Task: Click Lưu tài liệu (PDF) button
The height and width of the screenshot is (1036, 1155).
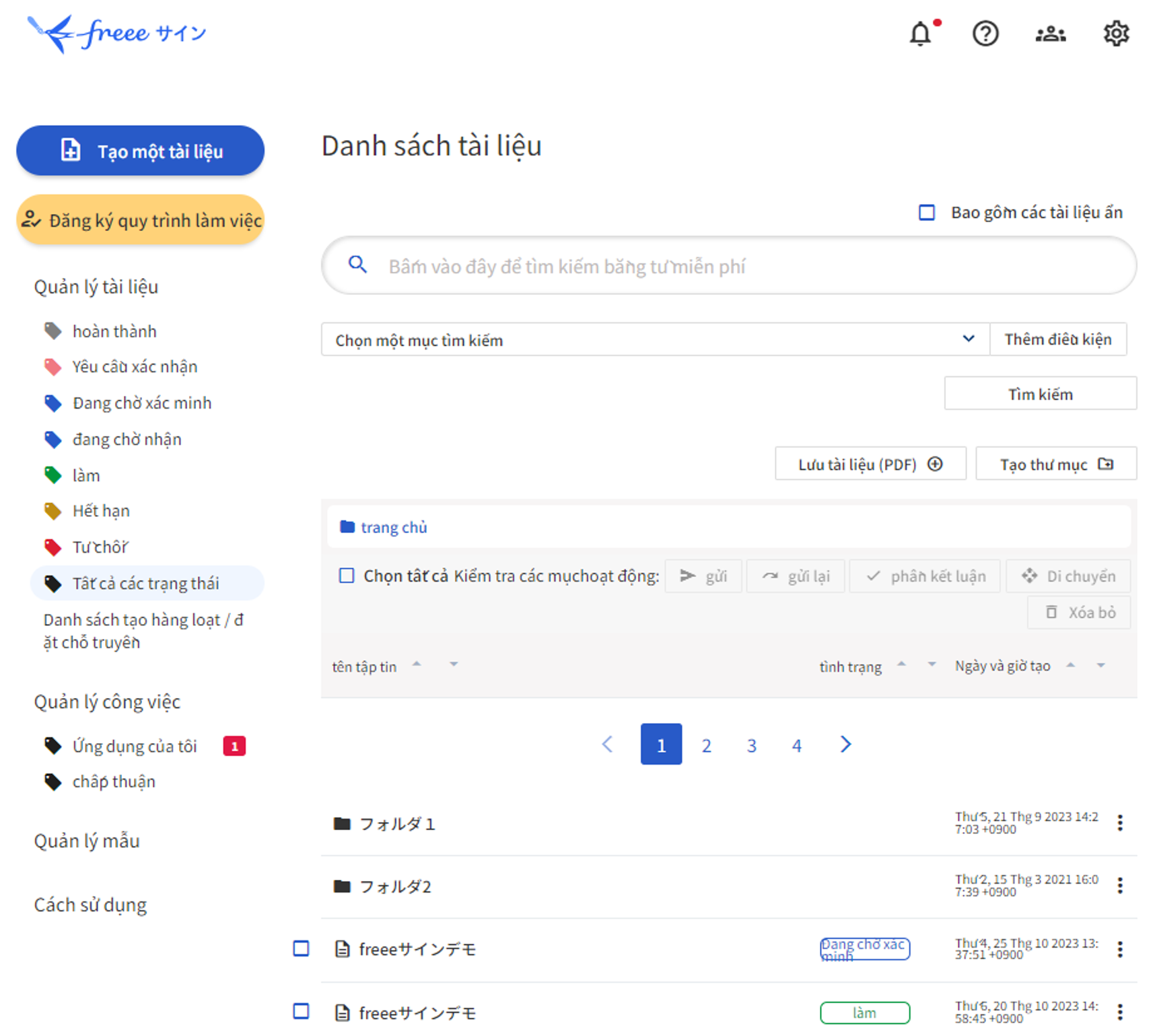Action: pos(870,464)
